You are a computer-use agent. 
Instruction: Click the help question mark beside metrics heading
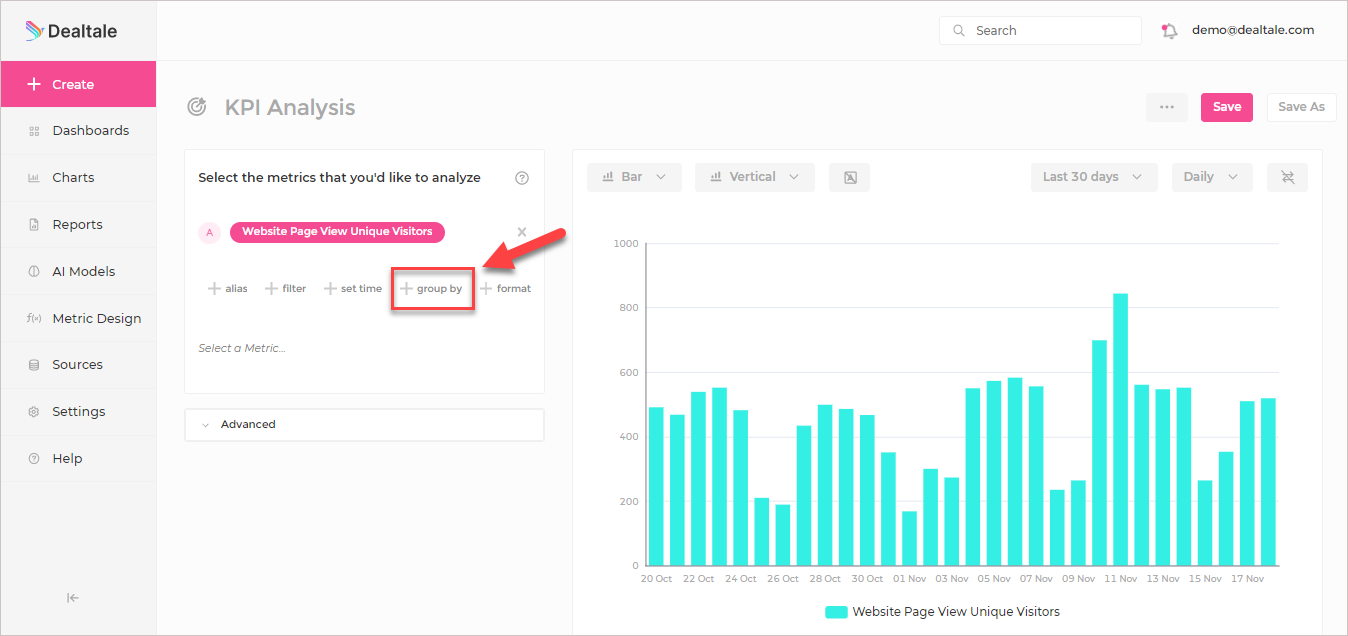[522, 178]
